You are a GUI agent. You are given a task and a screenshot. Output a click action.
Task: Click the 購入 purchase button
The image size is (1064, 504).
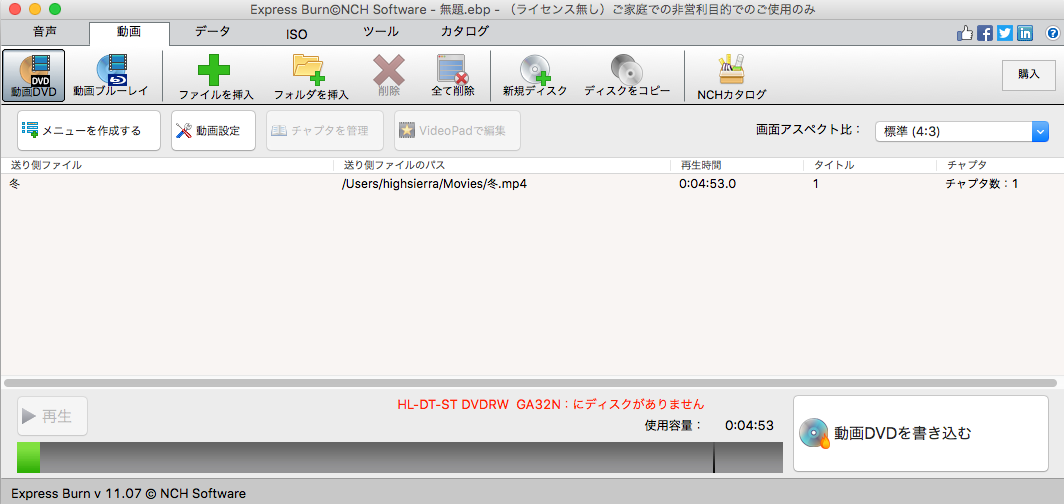coord(1028,74)
